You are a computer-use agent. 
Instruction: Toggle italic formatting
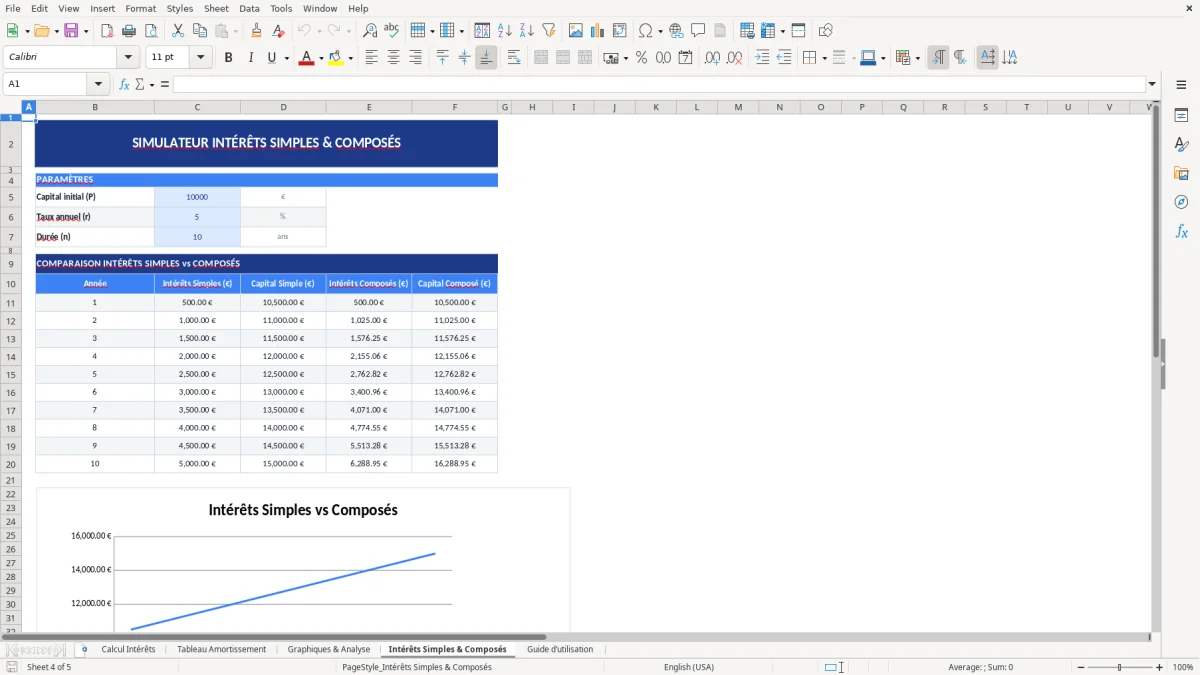click(x=248, y=57)
